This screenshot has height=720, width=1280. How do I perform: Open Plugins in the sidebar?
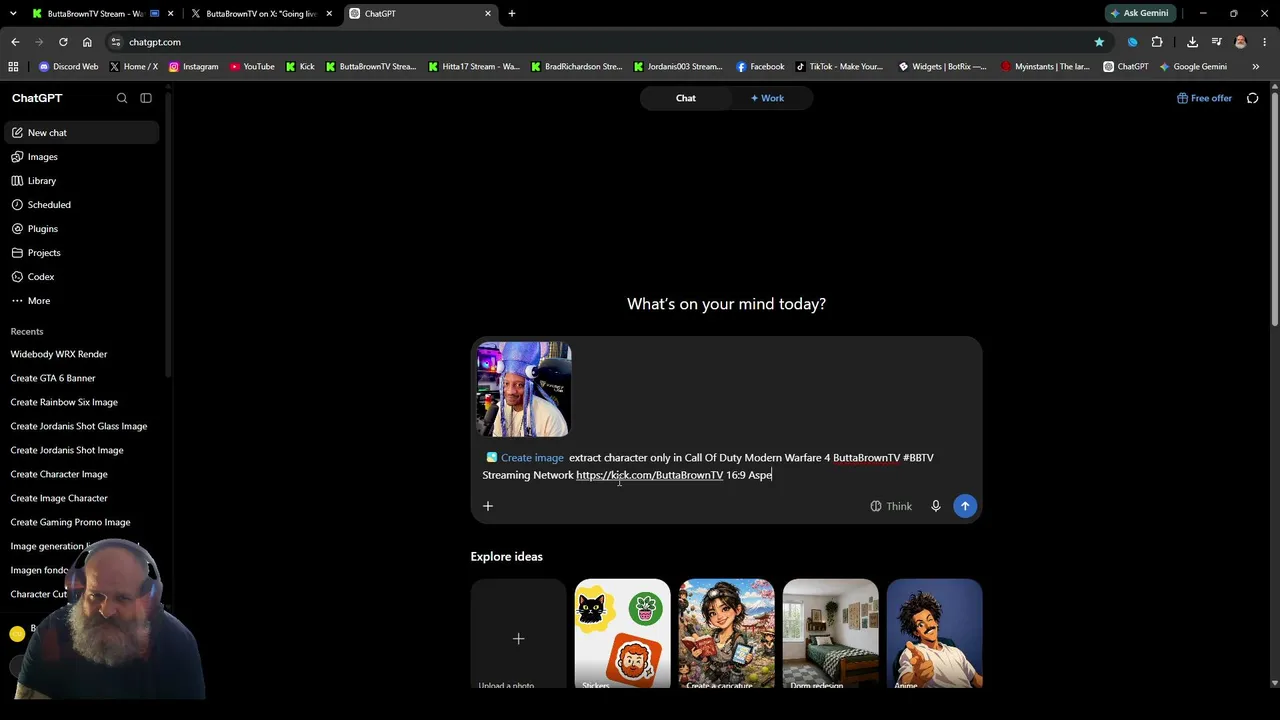80,229
